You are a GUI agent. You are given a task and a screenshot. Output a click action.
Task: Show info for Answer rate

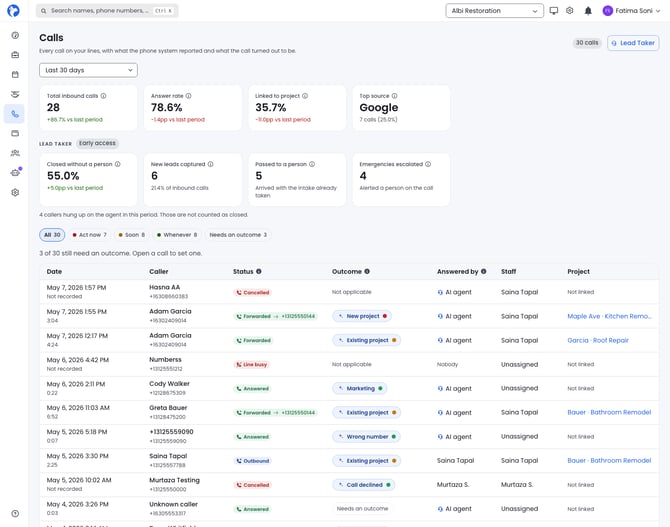pos(188,96)
